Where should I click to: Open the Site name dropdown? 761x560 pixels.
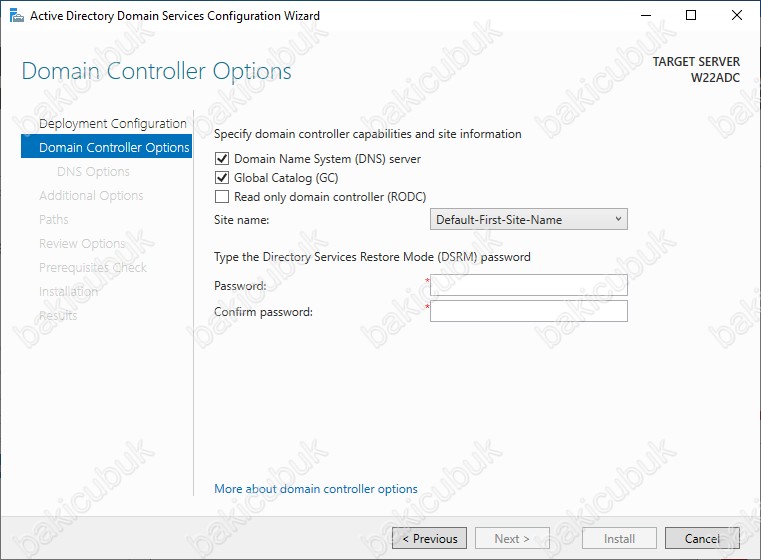pyautogui.click(x=529, y=219)
